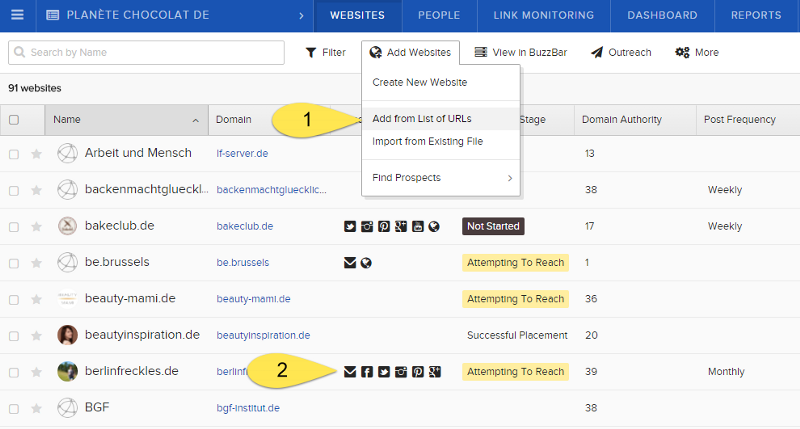Viewport: 800px width, 429px height.
Task: Expand the Find Prospects submenu
Action: (441, 178)
